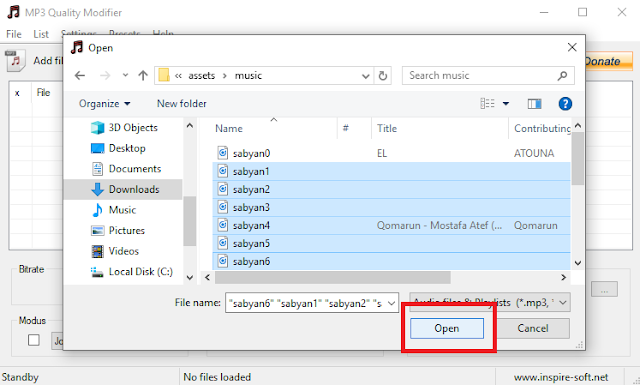Close the Open dialog with X
Screen dimensions: 640x385
point(572,47)
